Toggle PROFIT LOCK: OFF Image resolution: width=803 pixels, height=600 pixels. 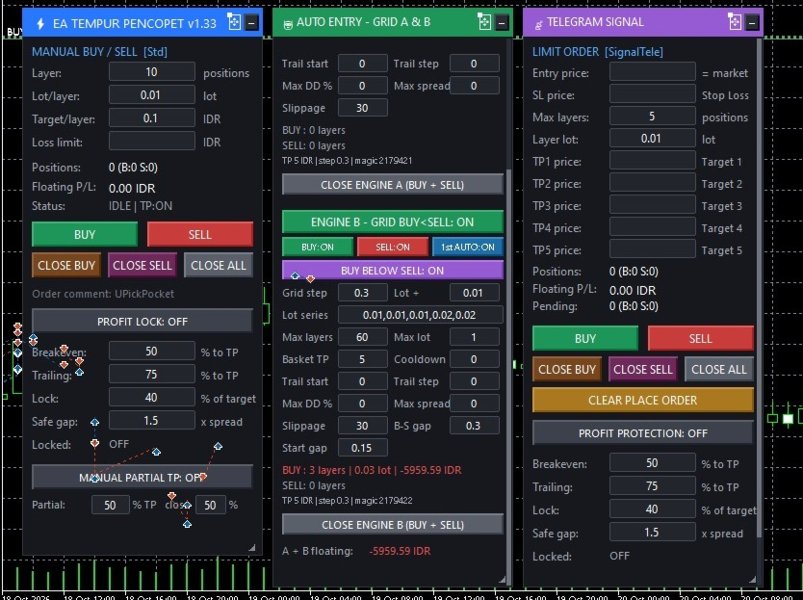click(142, 322)
